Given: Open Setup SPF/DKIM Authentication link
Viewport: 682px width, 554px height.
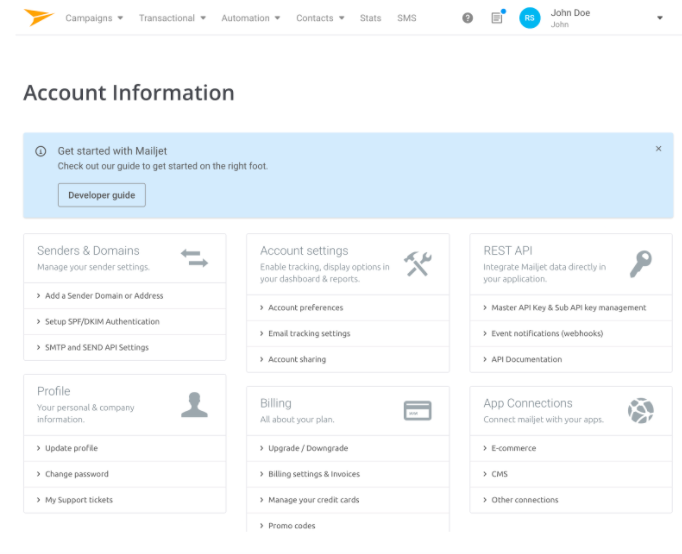Looking at the screenshot, I should pos(102,322).
